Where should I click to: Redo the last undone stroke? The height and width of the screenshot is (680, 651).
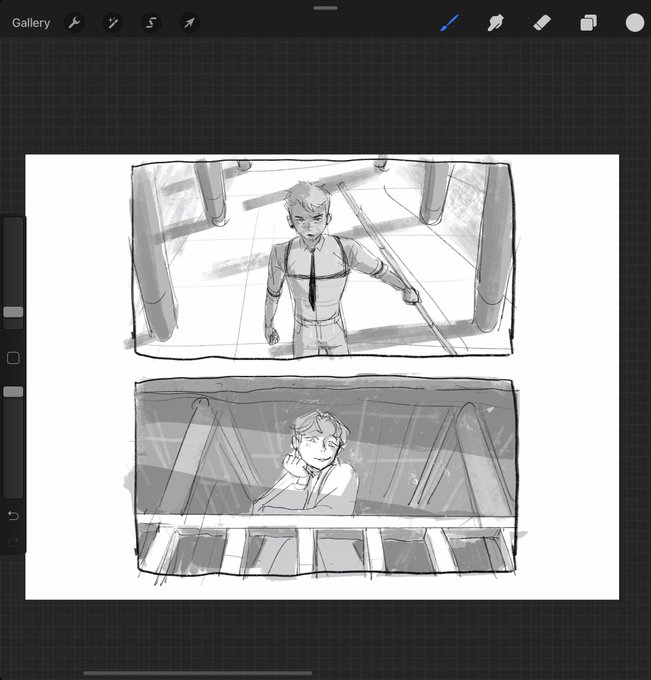click(13, 542)
